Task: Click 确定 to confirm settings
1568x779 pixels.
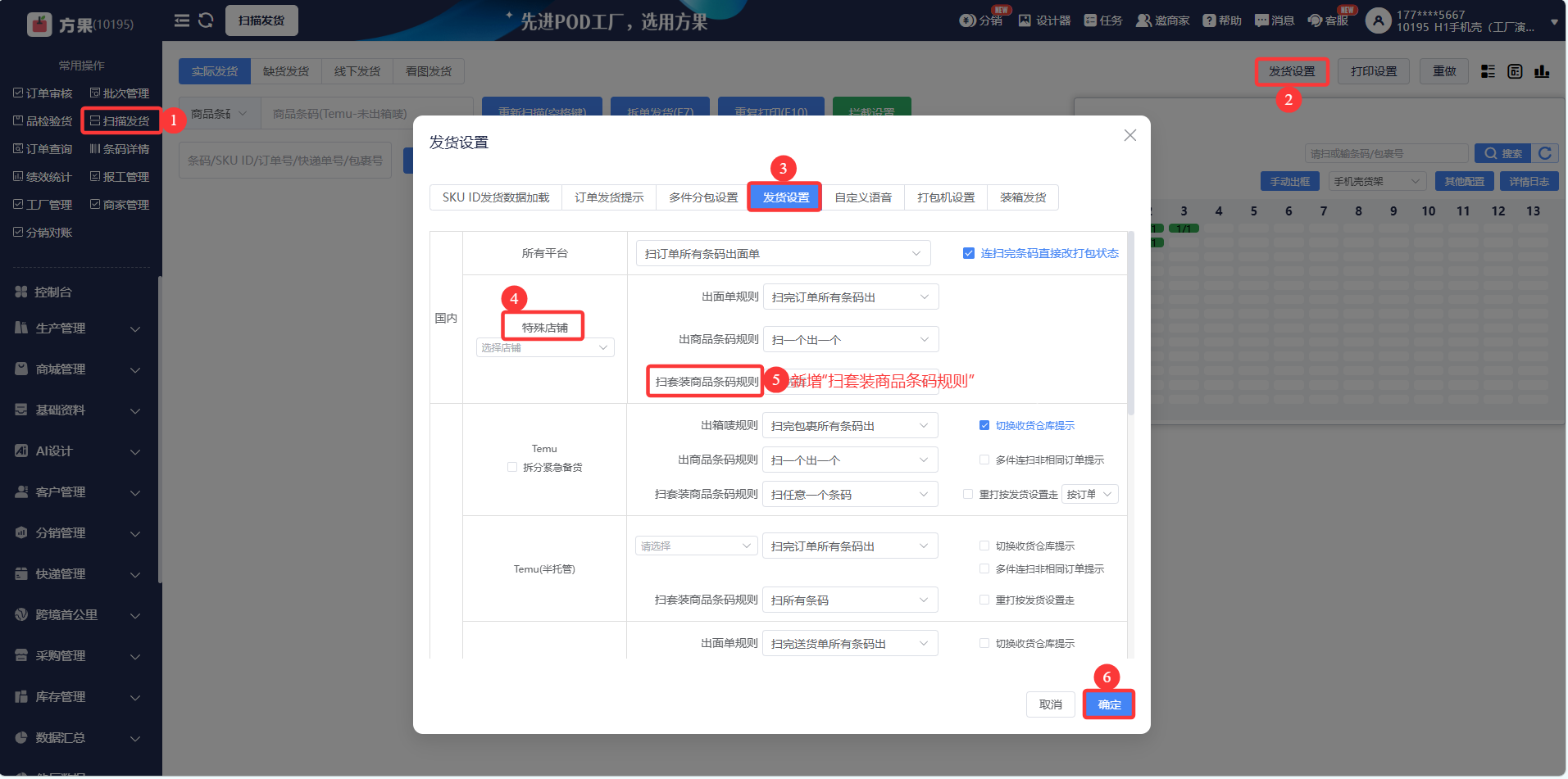Action: [1109, 704]
